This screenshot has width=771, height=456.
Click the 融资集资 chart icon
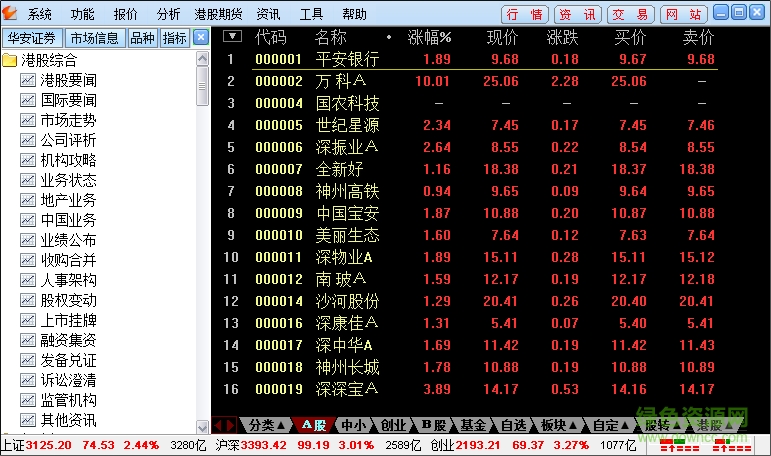click(28, 340)
